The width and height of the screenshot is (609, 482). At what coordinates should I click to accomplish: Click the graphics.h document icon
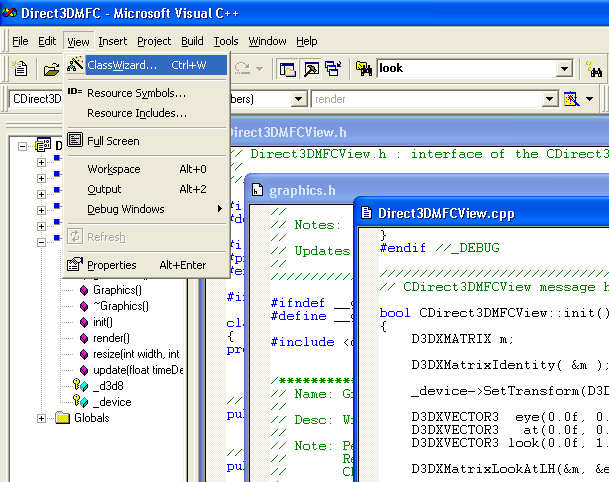[x=257, y=190]
